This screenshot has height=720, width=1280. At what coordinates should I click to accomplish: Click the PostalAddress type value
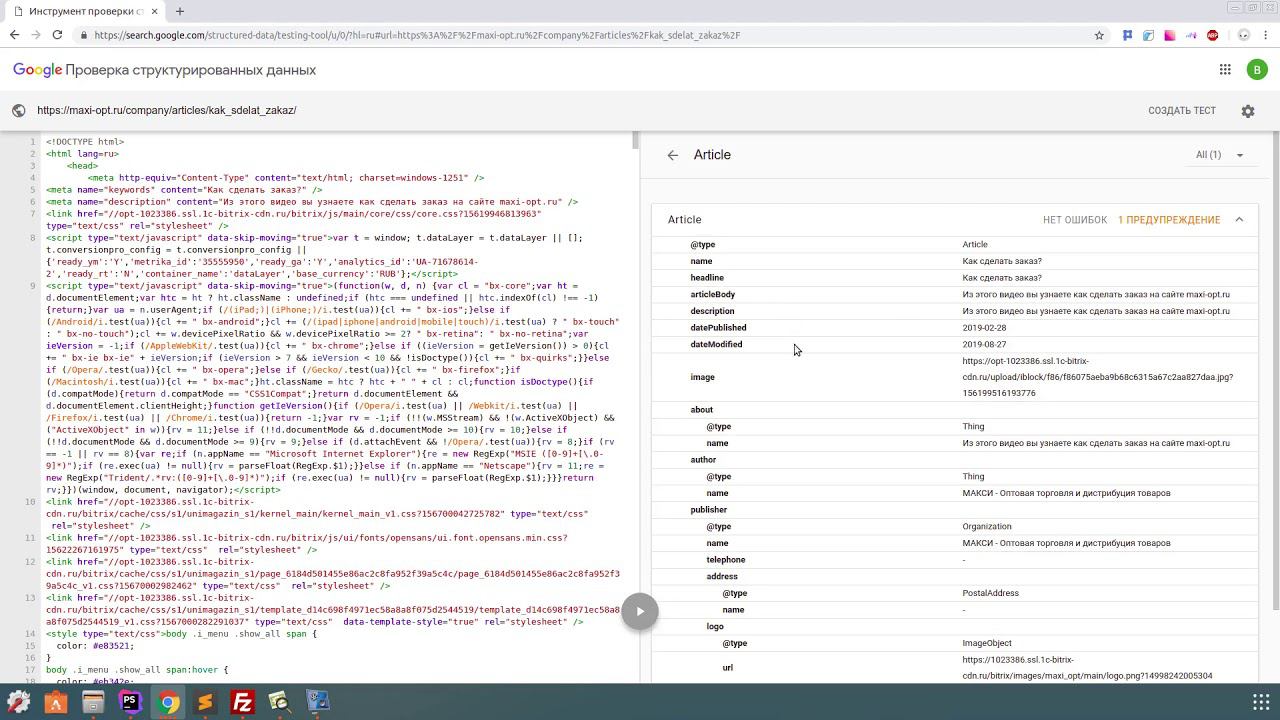click(x=990, y=593)
